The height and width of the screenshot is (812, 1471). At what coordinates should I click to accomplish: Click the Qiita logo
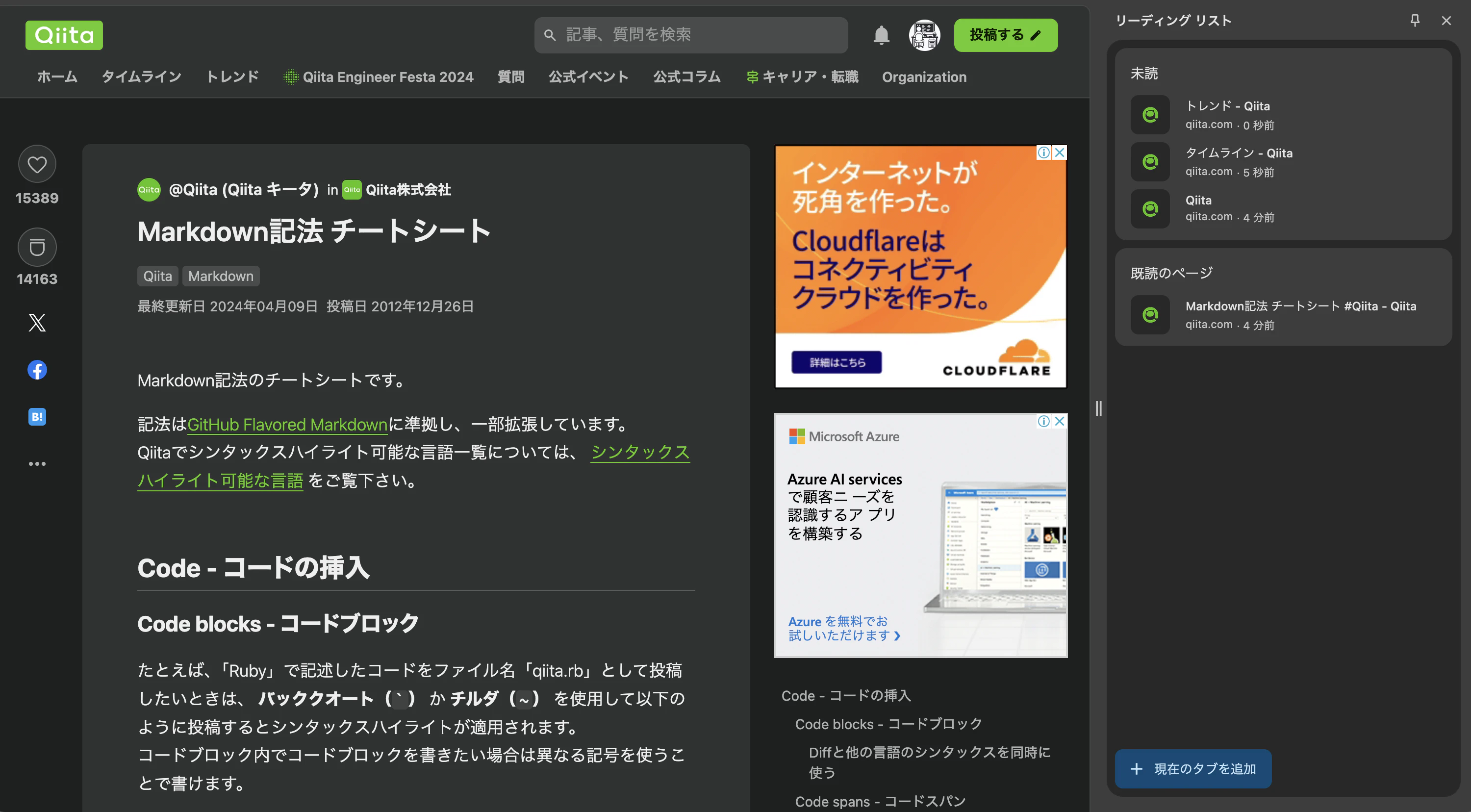tap(64, 35)
